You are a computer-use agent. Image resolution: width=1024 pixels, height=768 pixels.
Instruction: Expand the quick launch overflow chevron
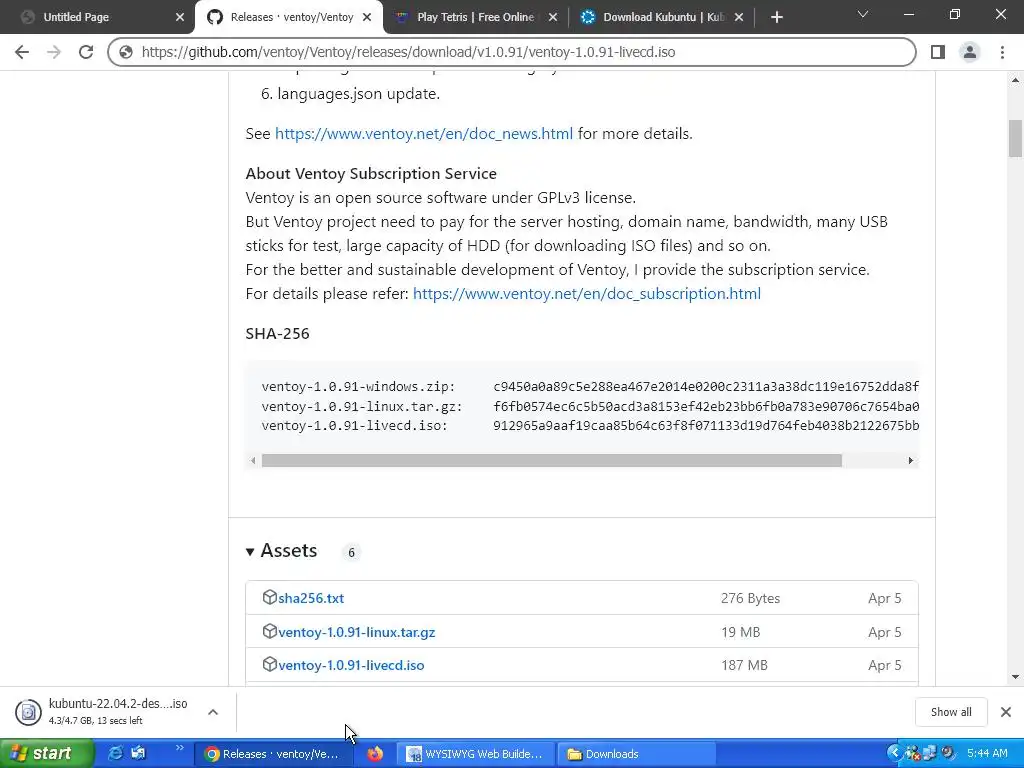[180, 748]
